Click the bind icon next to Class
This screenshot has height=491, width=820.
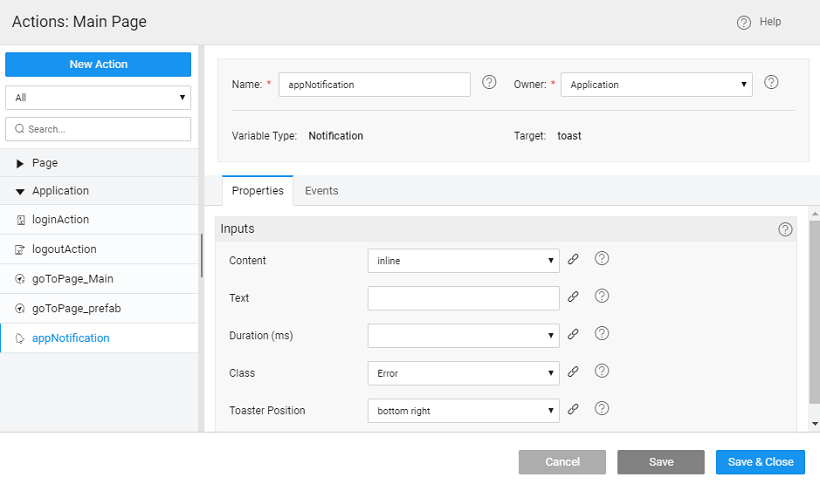pyautogui.click(x=573, y=372)
